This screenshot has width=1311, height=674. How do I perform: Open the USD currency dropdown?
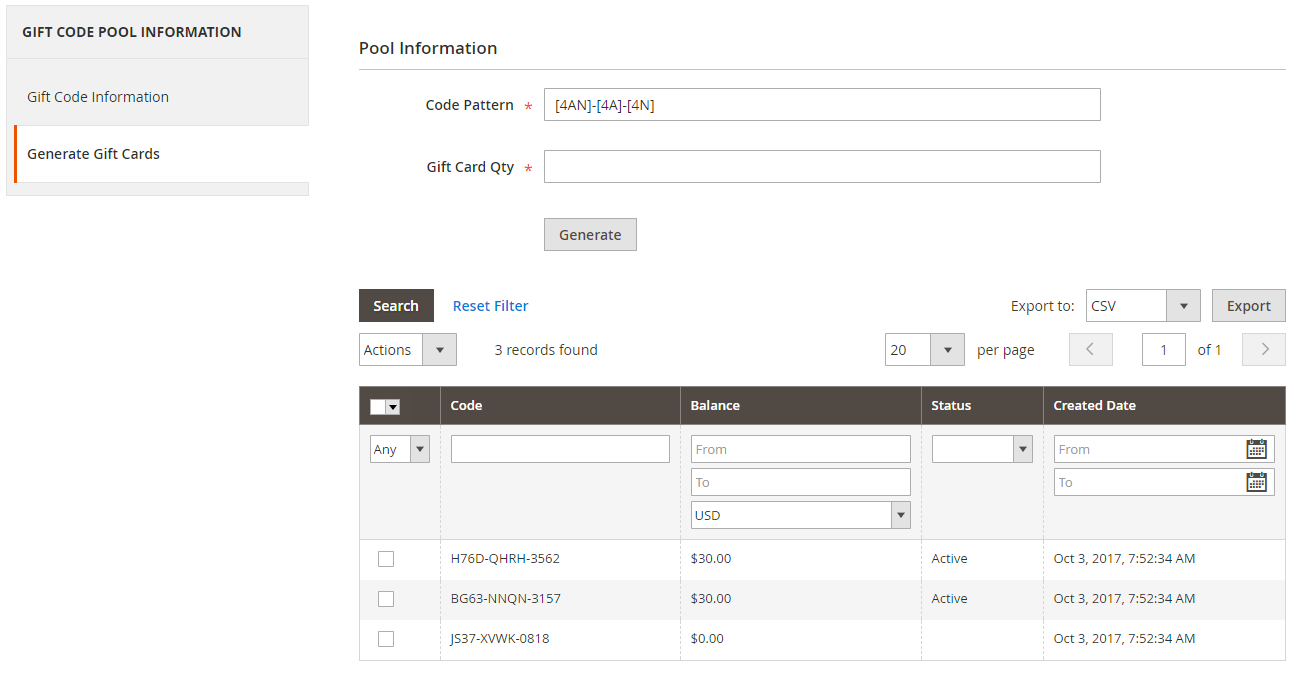[x=800, y=515]
